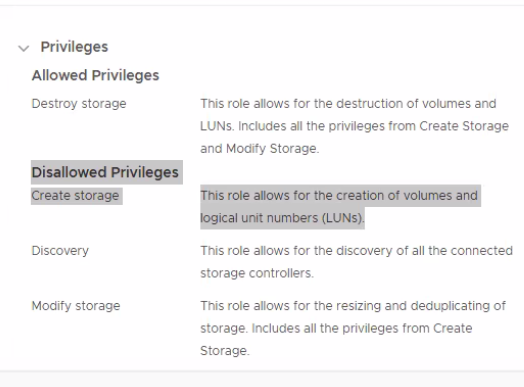Select the Modify storage privilege label

point(76,306)
